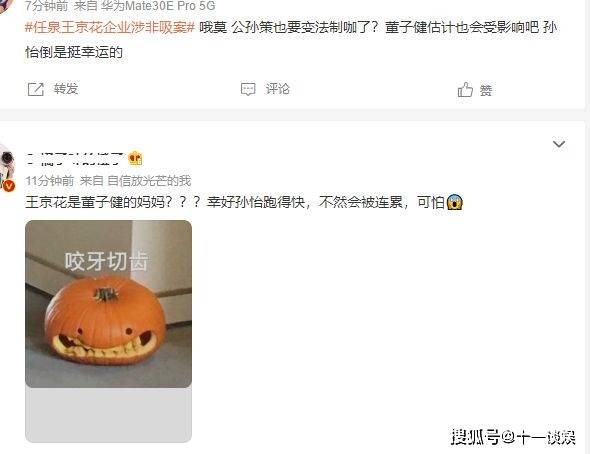Click the comment speech bubble icon
The image size is (590, 454).
click(248, 89)
